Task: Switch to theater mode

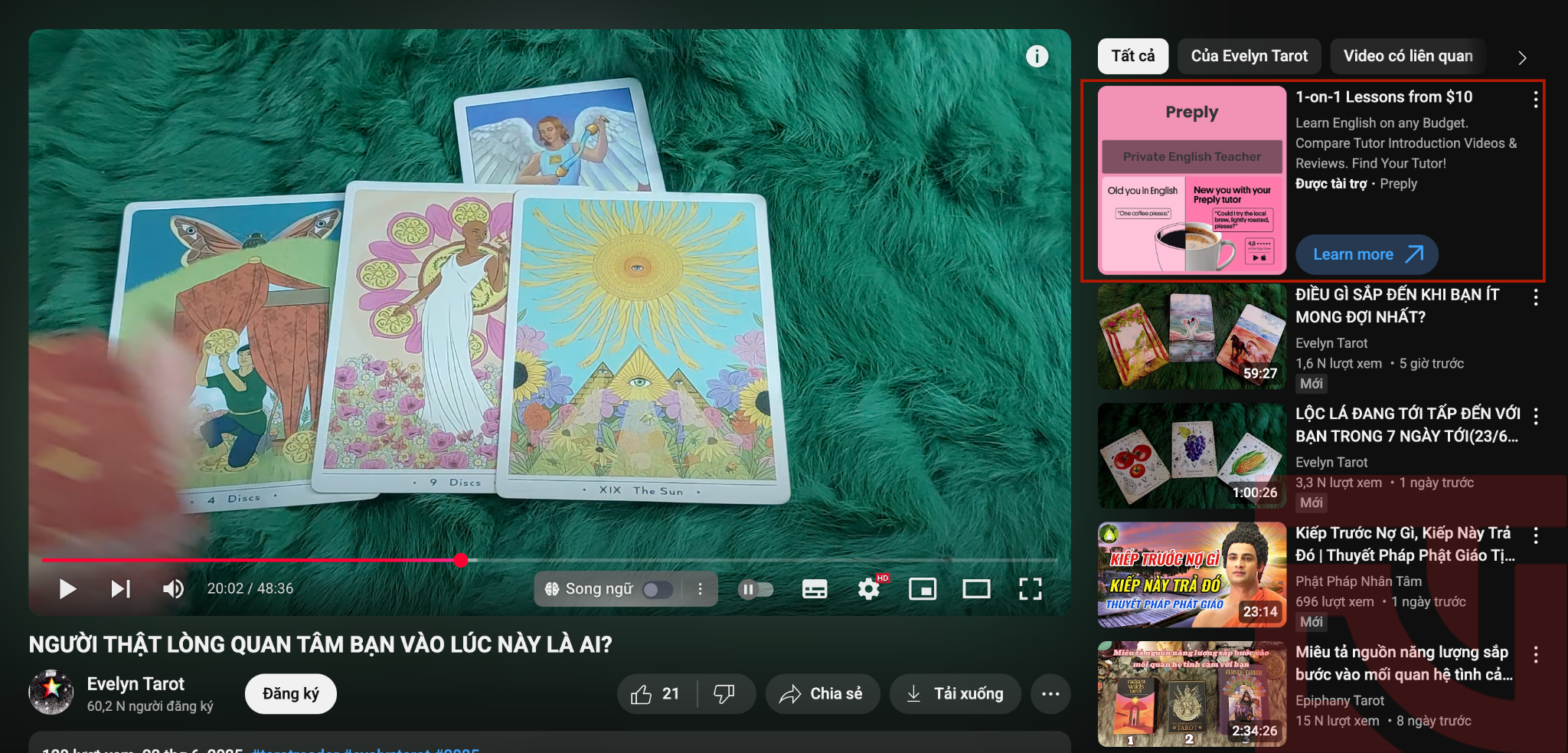Action: click(976, 589)
